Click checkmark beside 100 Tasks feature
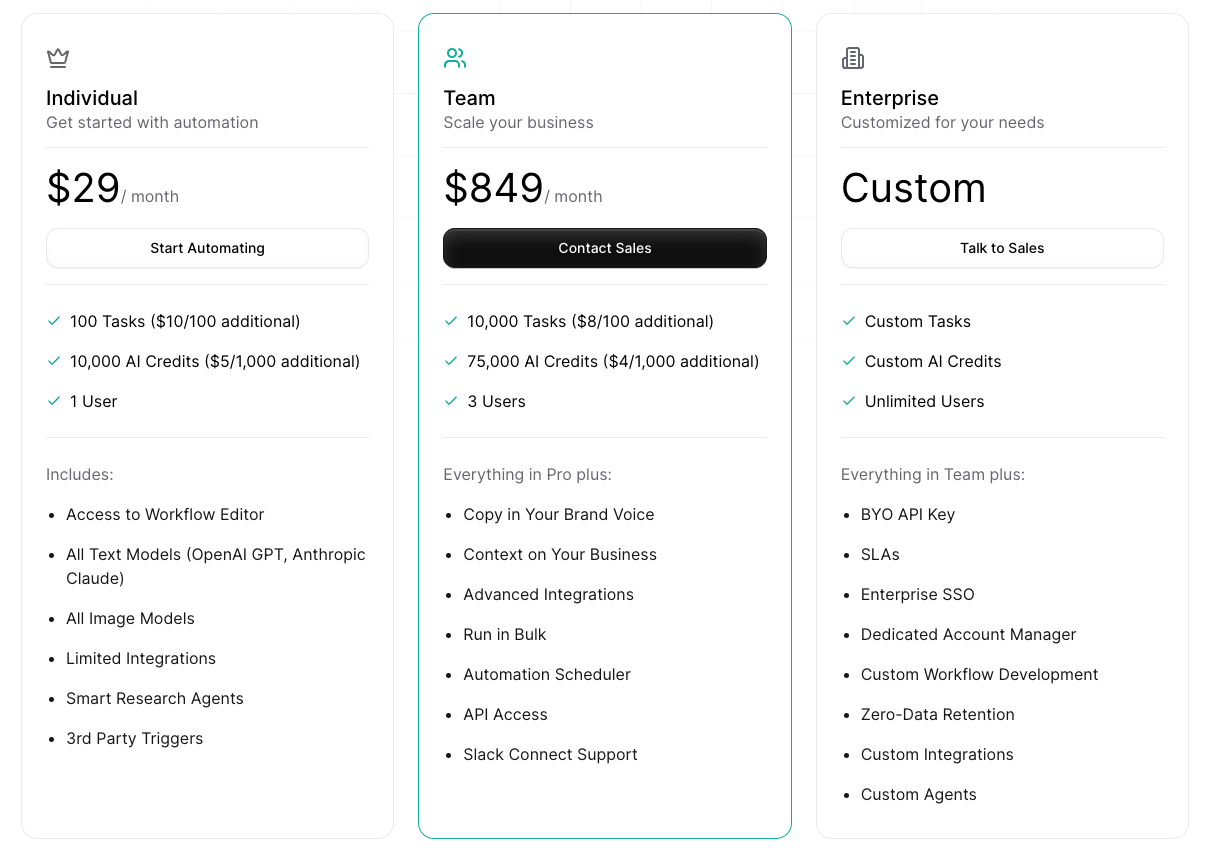 [x=54, y=321]
